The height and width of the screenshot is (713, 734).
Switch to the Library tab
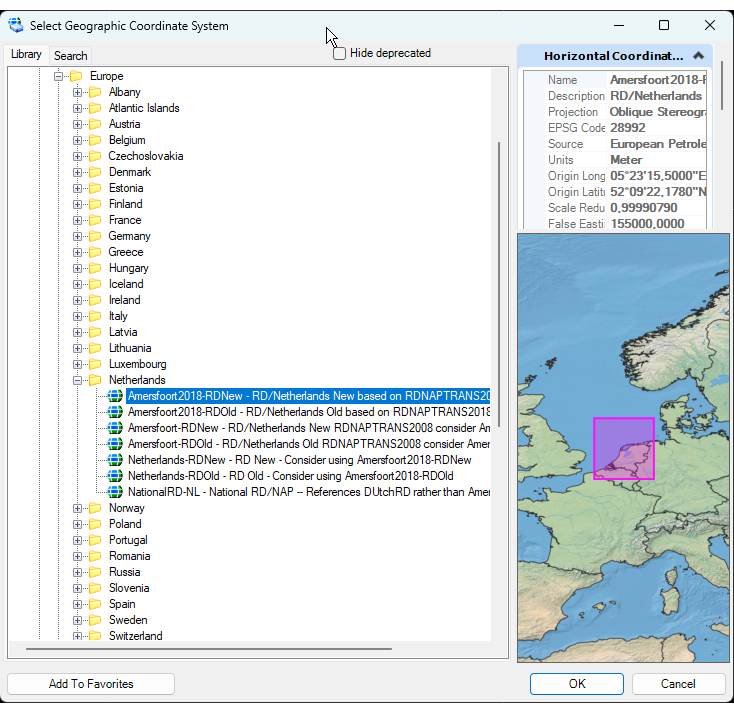(26, 55)
